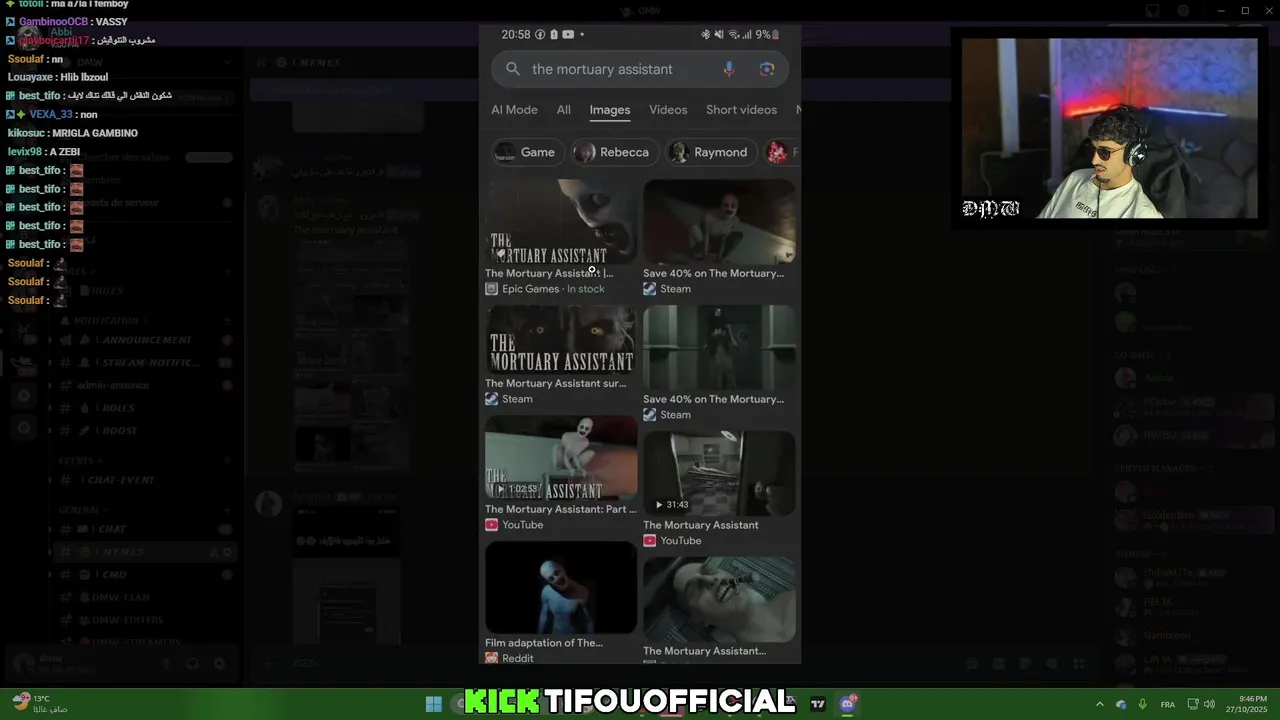Screen dimensions: 1280x720
Task: Open the first Steam 'Save 40%' image
Action: coord(719,221)
